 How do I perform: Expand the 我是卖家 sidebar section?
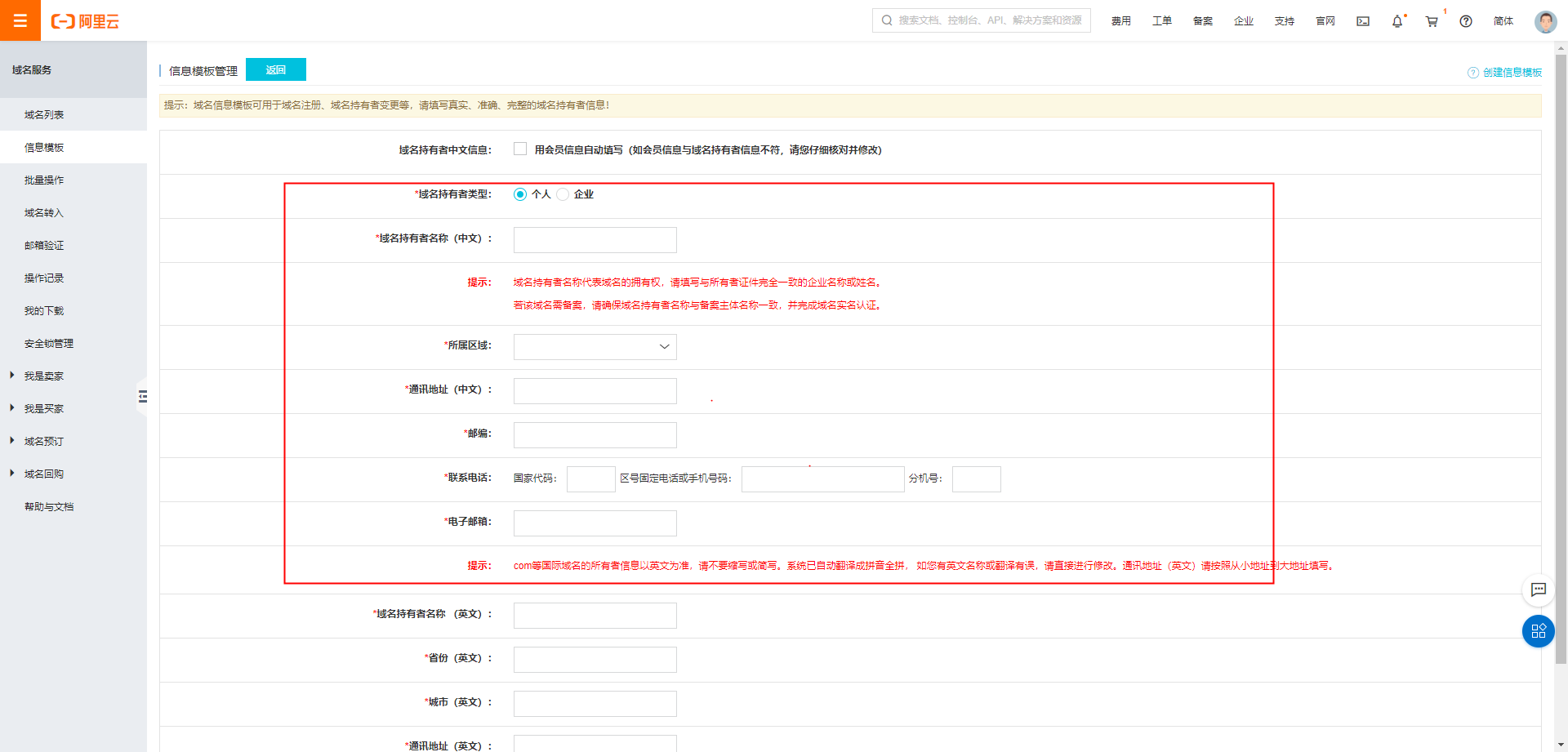(45, 376)
